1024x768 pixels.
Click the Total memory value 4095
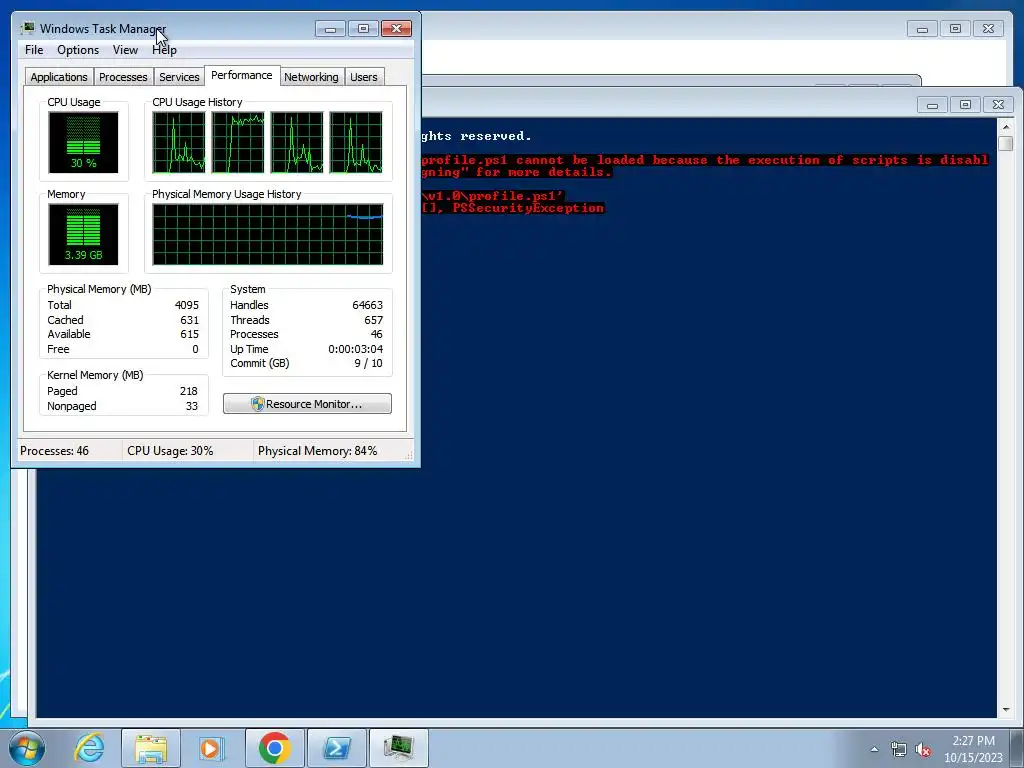pyautogui.click(x=187, y=305)
